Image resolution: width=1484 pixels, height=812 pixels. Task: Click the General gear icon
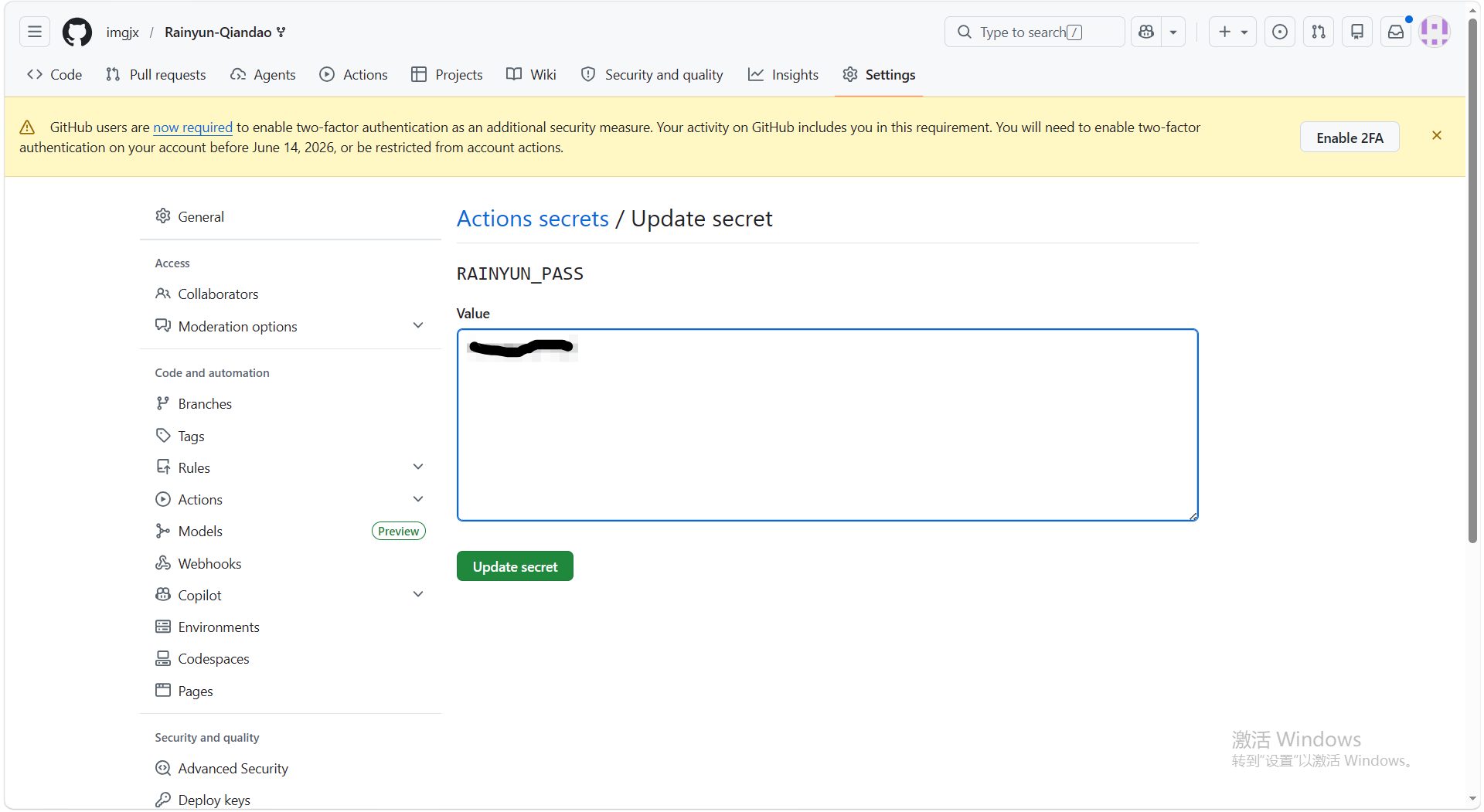163,216
